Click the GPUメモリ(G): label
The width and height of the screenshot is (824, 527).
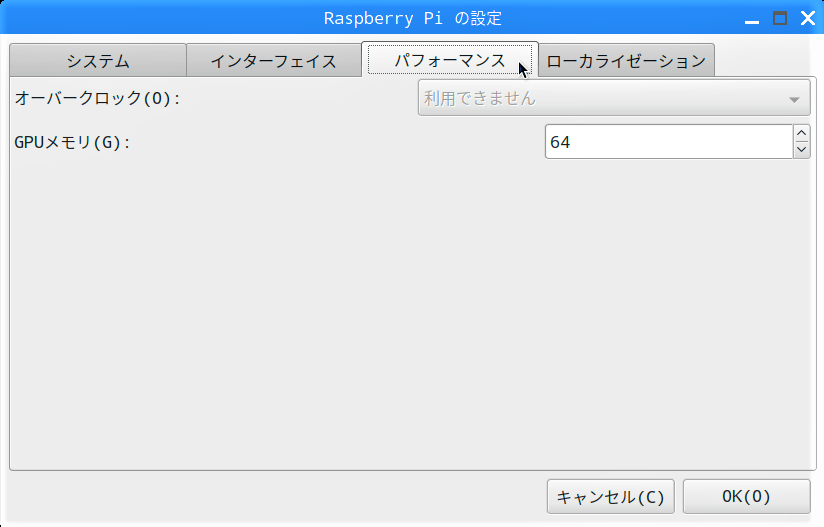tap(72, 142)
